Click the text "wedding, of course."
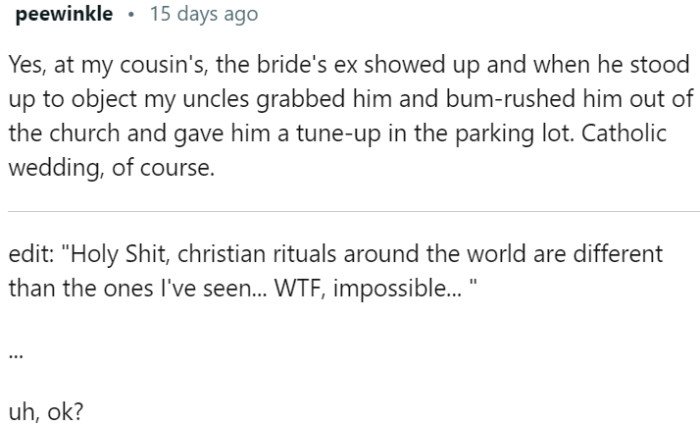700x425 pixels. coord(110,168)
